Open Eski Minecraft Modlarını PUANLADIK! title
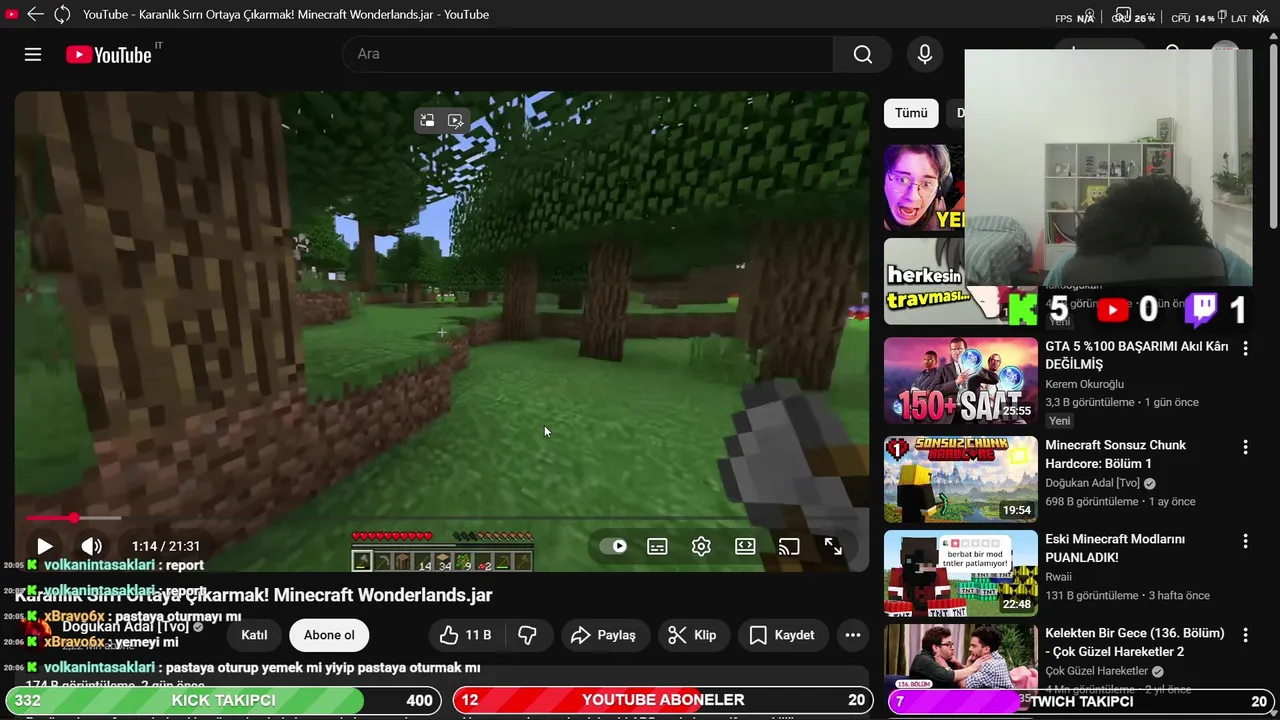1280x720 pixels. (x=1115, y=548)
